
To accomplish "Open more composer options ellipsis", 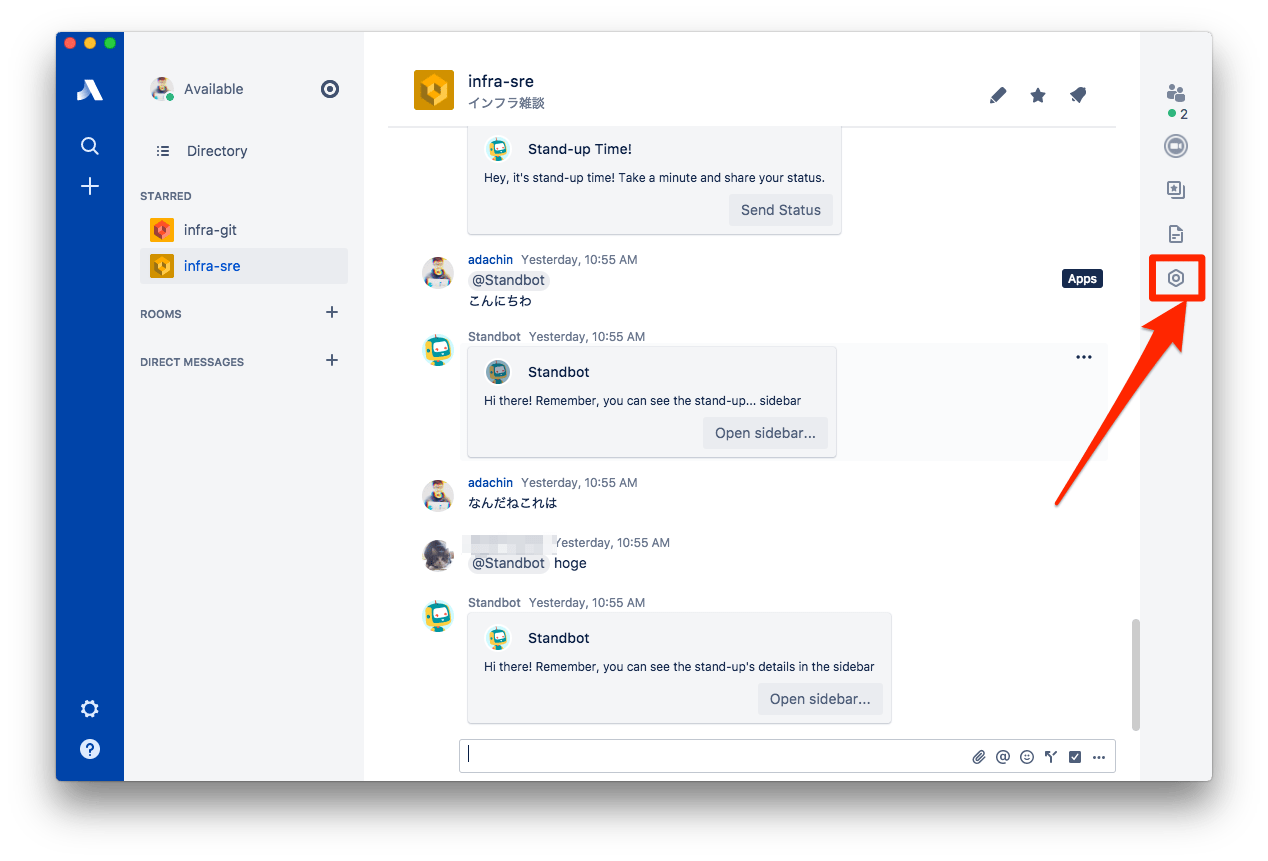I will coord(1099,757).
